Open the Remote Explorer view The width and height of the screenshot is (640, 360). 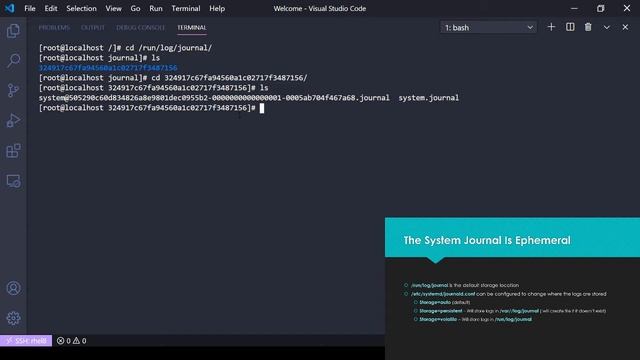[13, 181]
